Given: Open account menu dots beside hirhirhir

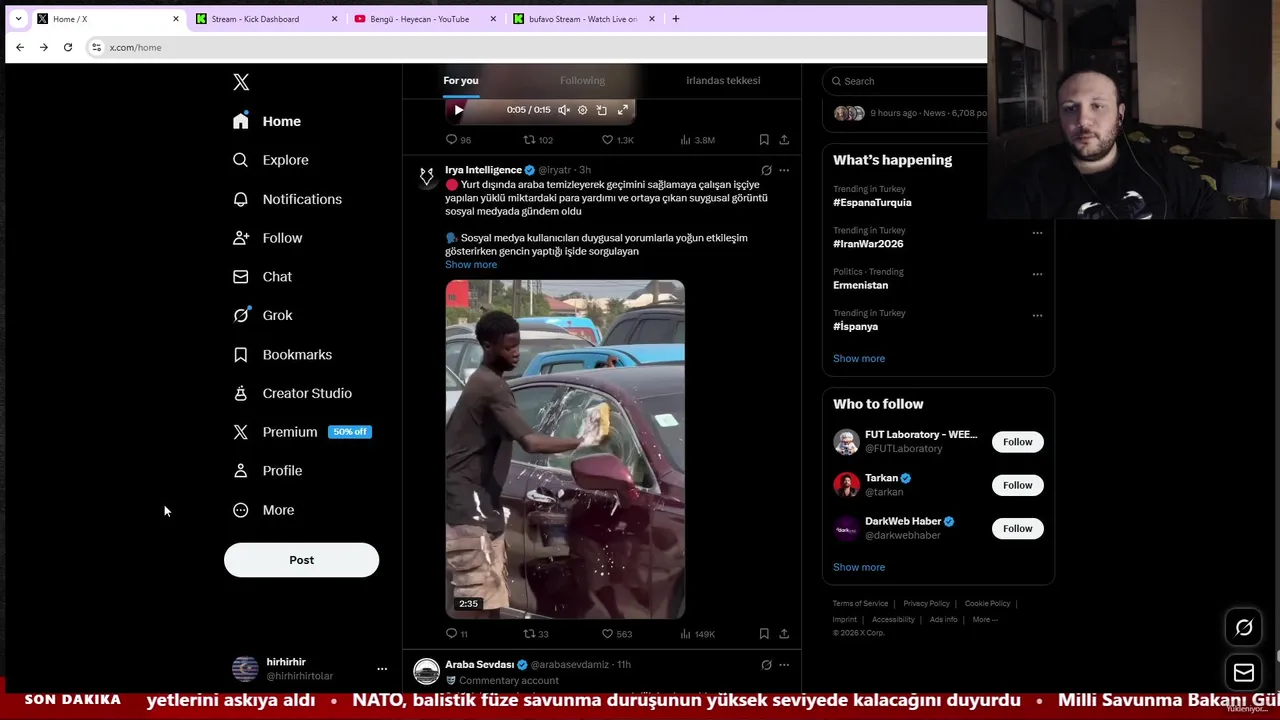Looking at the screenshot, I should (381, 669).
